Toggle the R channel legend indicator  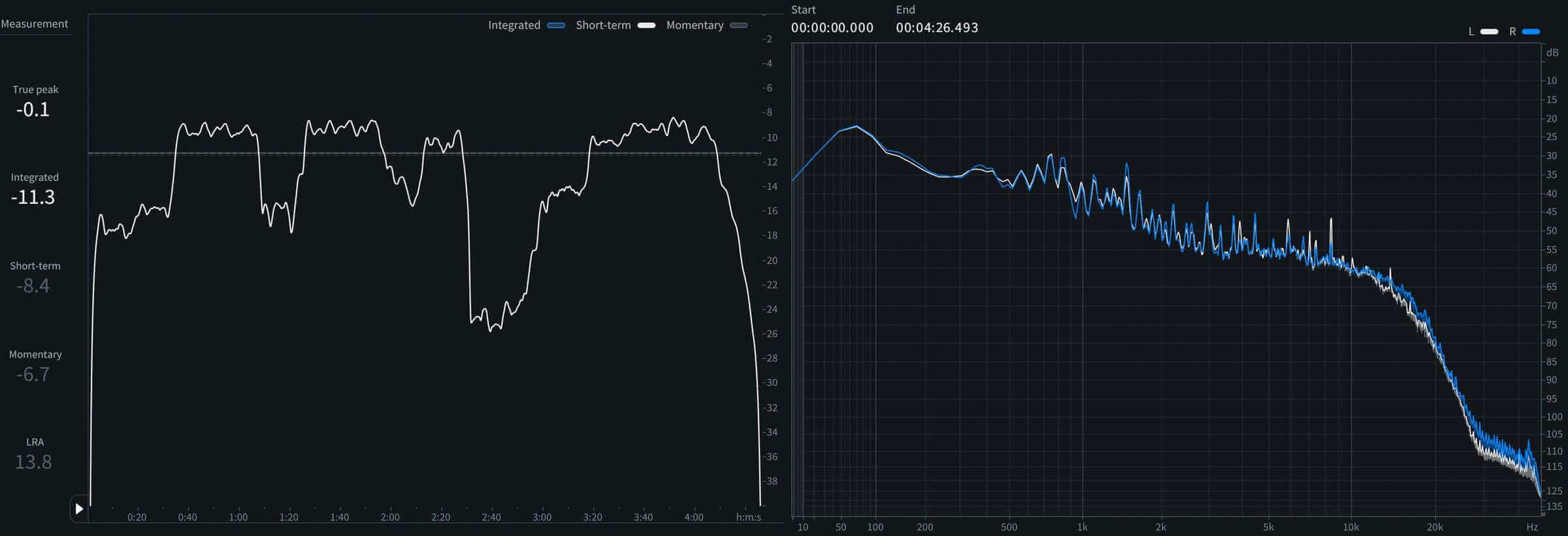1531,31
